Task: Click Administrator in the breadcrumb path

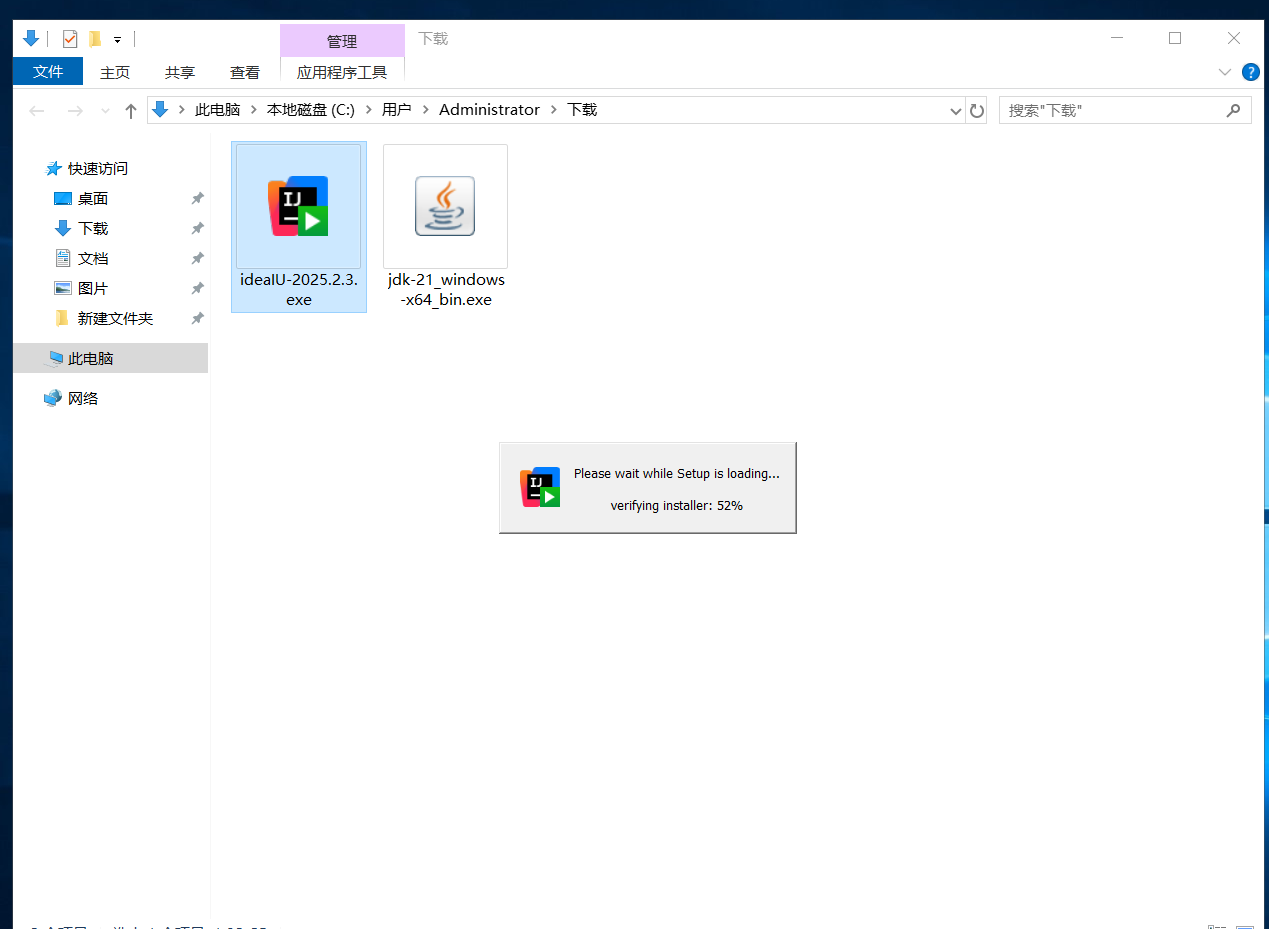Action: coord(489,110)
